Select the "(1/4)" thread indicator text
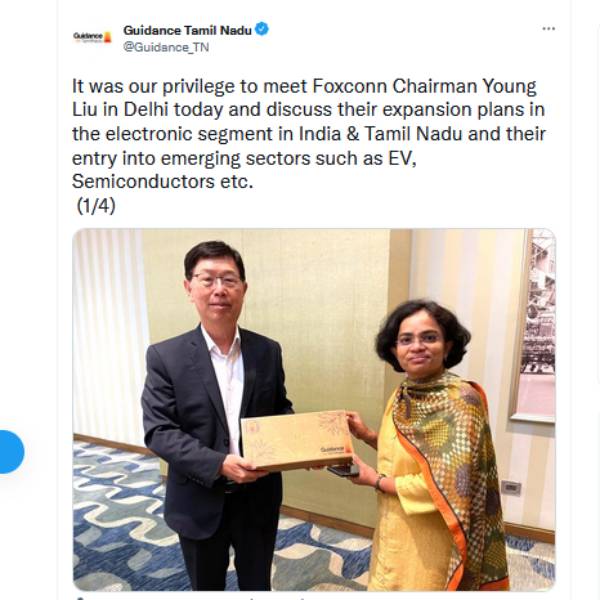Image resolution: width=600 pixels, height=600 pixels. pos(96,206)
